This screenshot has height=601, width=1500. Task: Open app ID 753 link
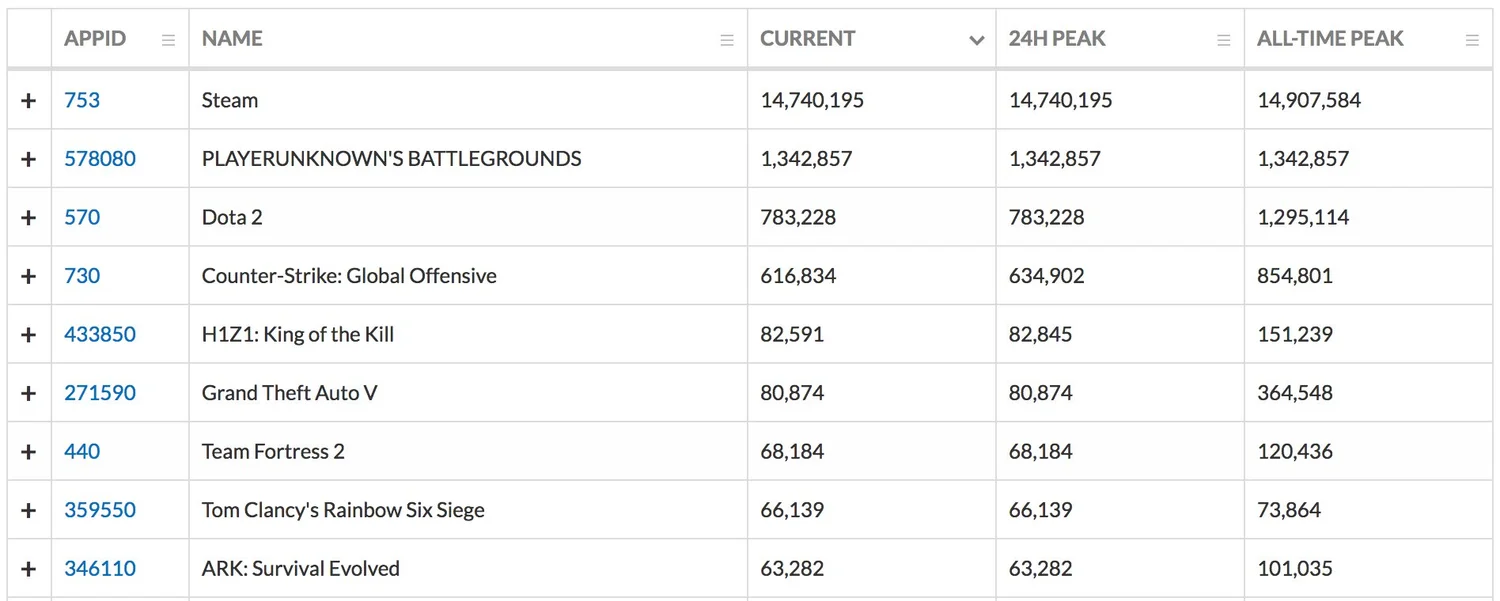tap(82, 100)
